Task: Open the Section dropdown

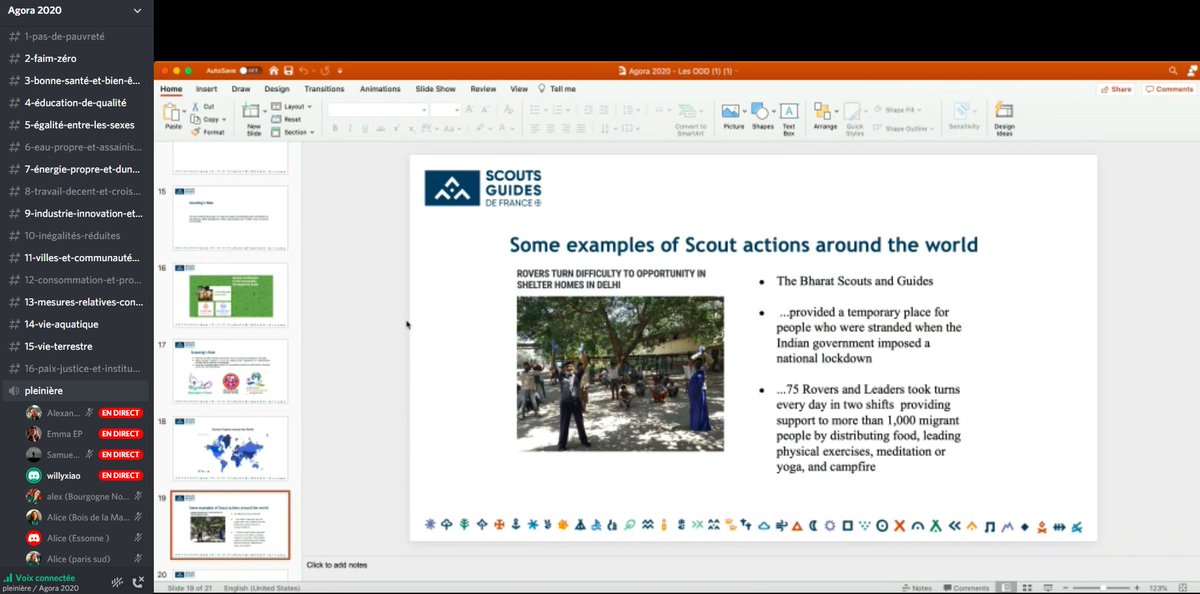Action: click(293, 132)
